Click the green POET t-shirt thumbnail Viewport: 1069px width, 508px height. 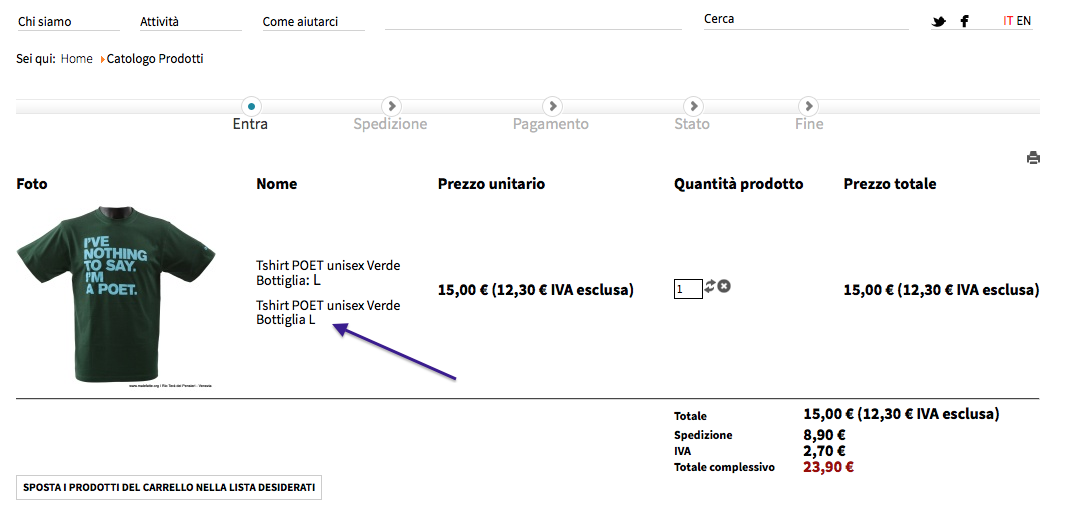tap(116, 294)
